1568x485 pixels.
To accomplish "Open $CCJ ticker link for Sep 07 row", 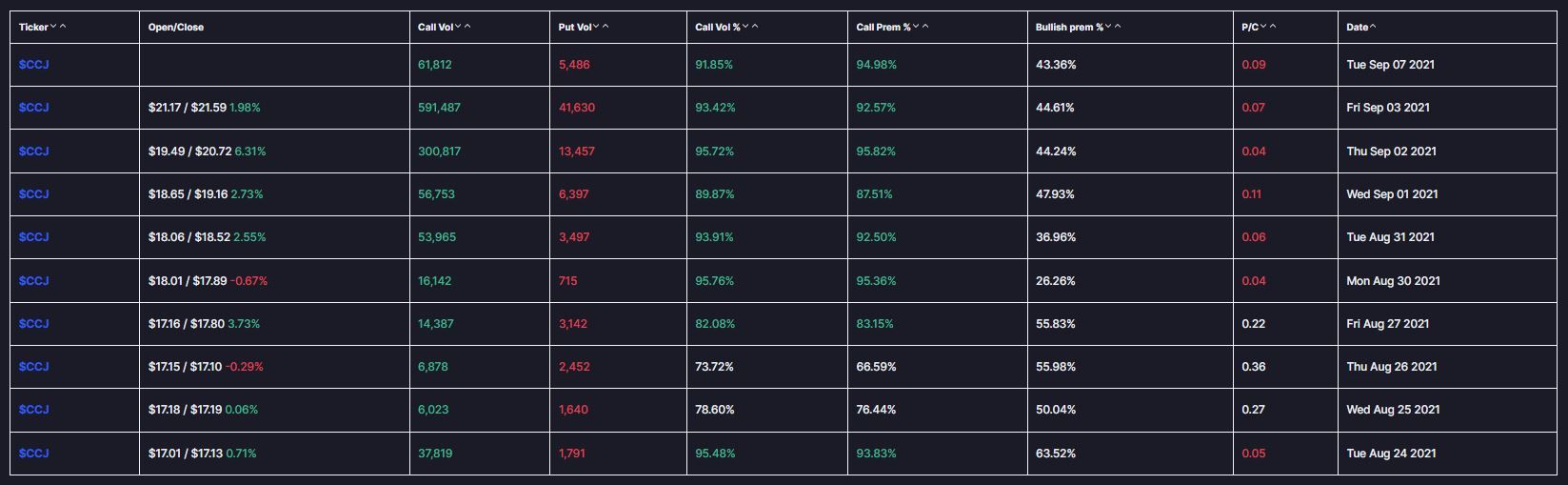I will point(33,65).
